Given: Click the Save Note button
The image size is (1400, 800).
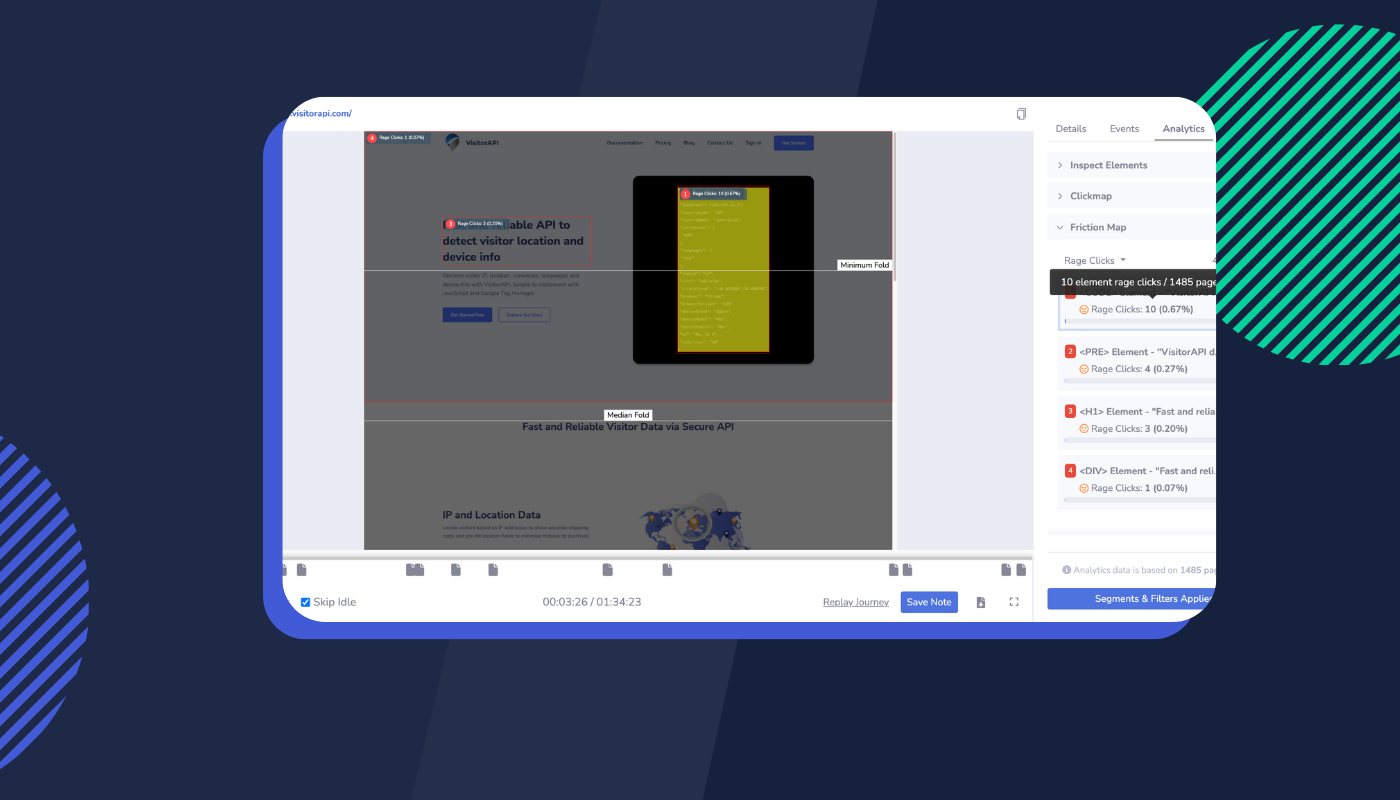Looking at the screenshot, I should point(929,602).
